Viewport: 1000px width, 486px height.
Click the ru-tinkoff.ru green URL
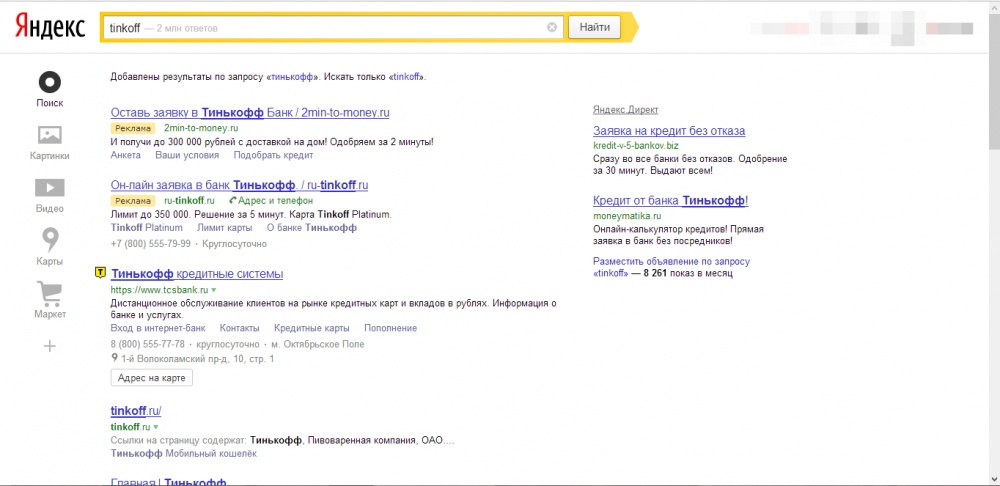[x=189, y=201]
